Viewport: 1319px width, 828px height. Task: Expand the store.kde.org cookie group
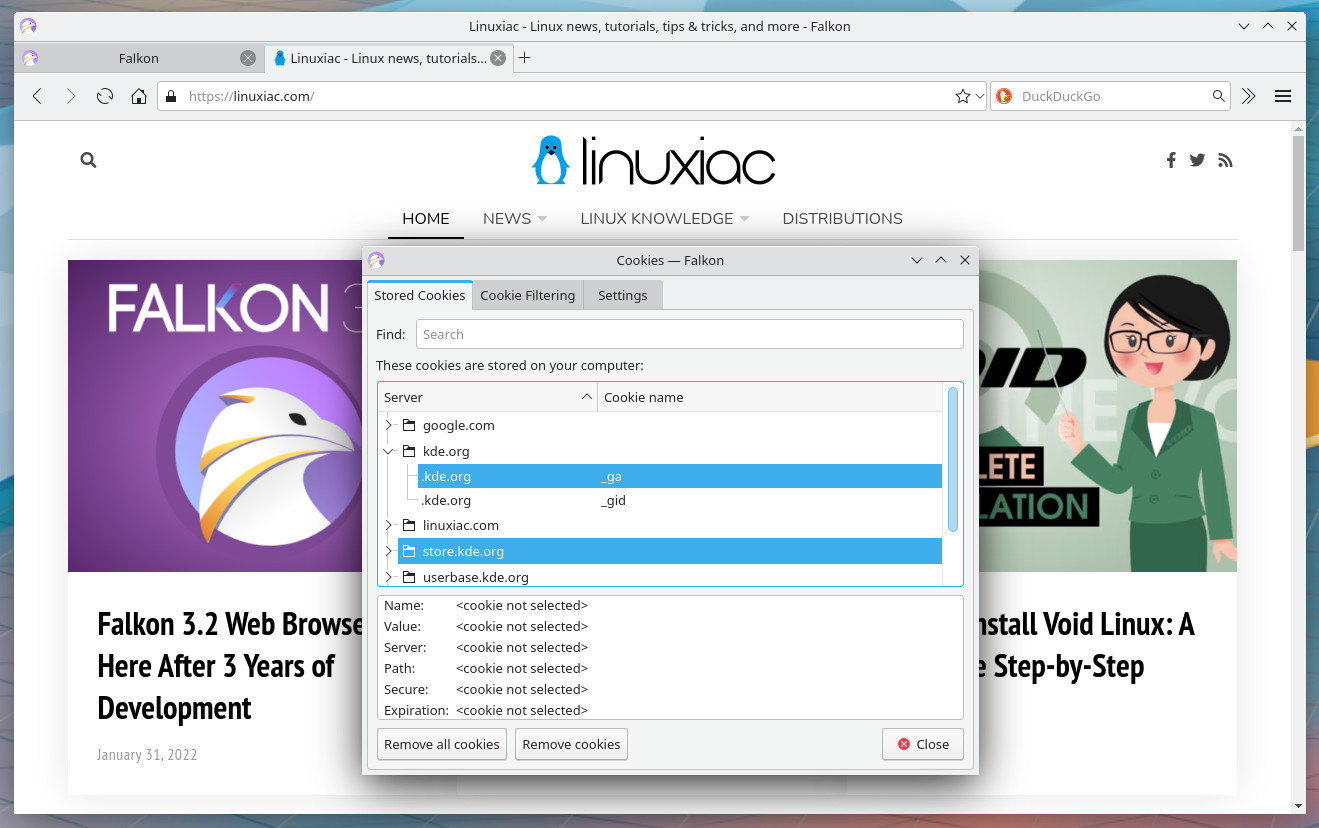pyautogui.click(x=389, y=551)
